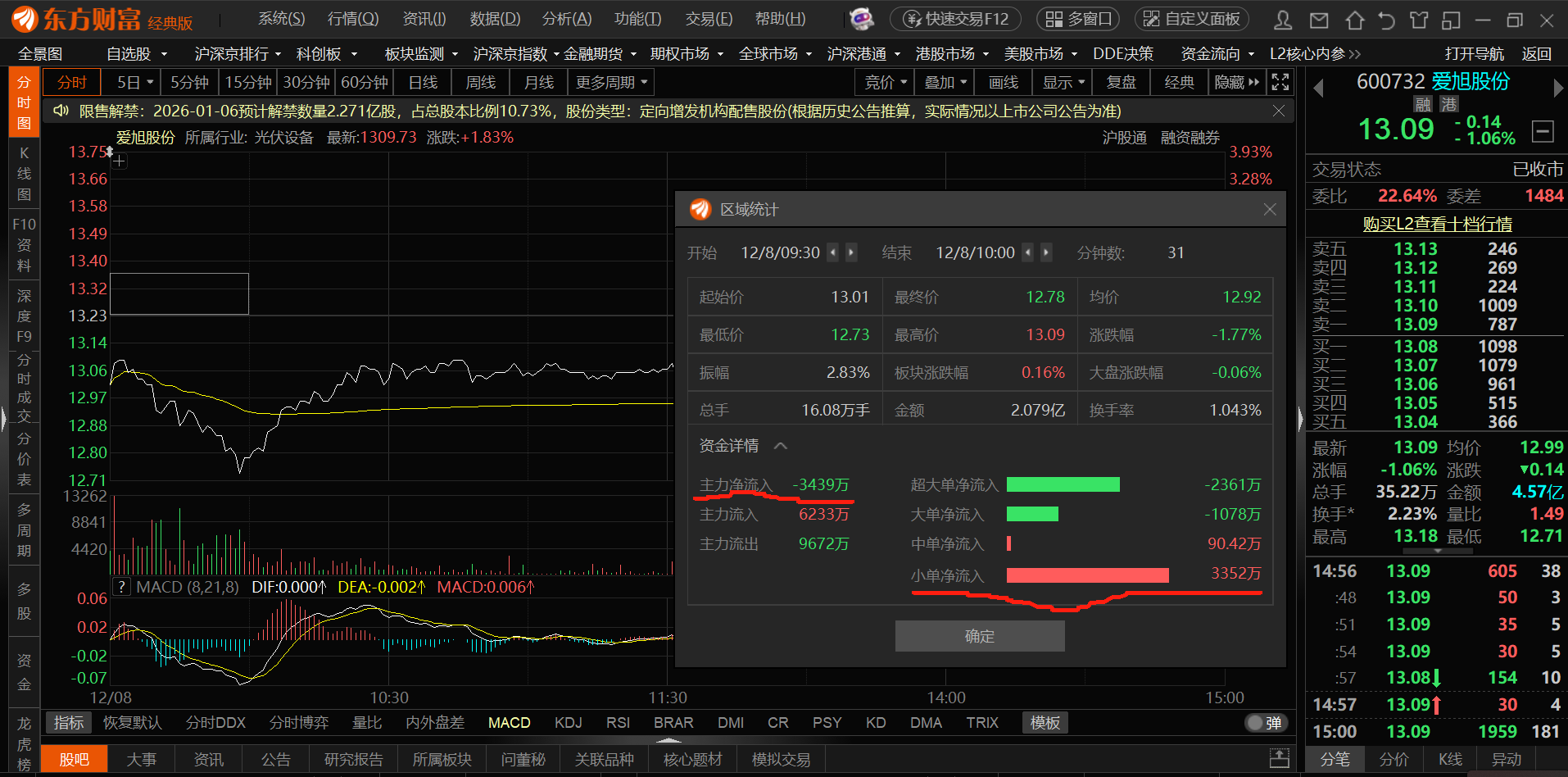The height and width of the screenshot is (777, 1568).
Task: Click the speaker icon beside 限售解禁
Action: coord(61,111)
